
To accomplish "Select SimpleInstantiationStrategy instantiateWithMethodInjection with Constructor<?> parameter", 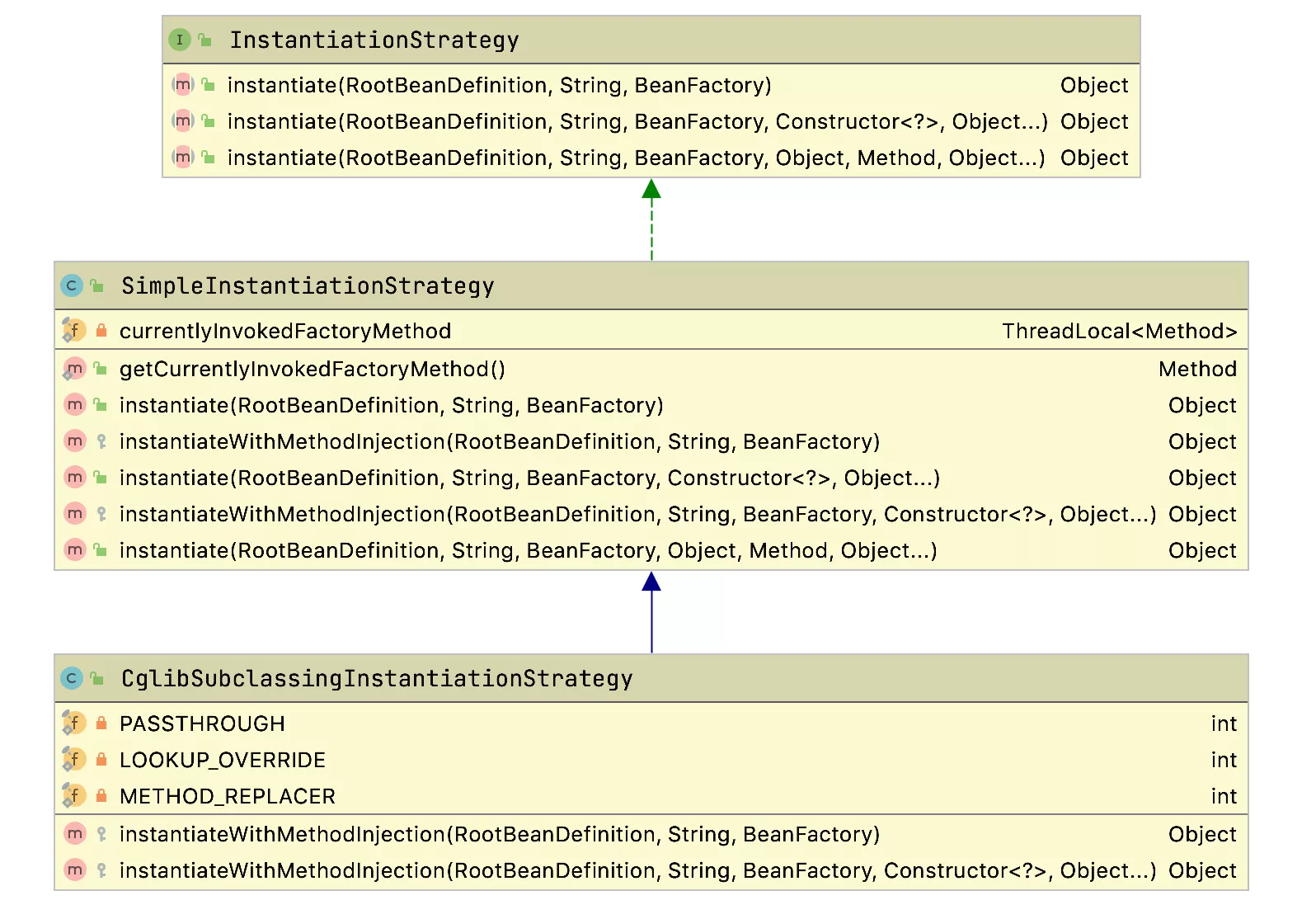I will point(637,514).
